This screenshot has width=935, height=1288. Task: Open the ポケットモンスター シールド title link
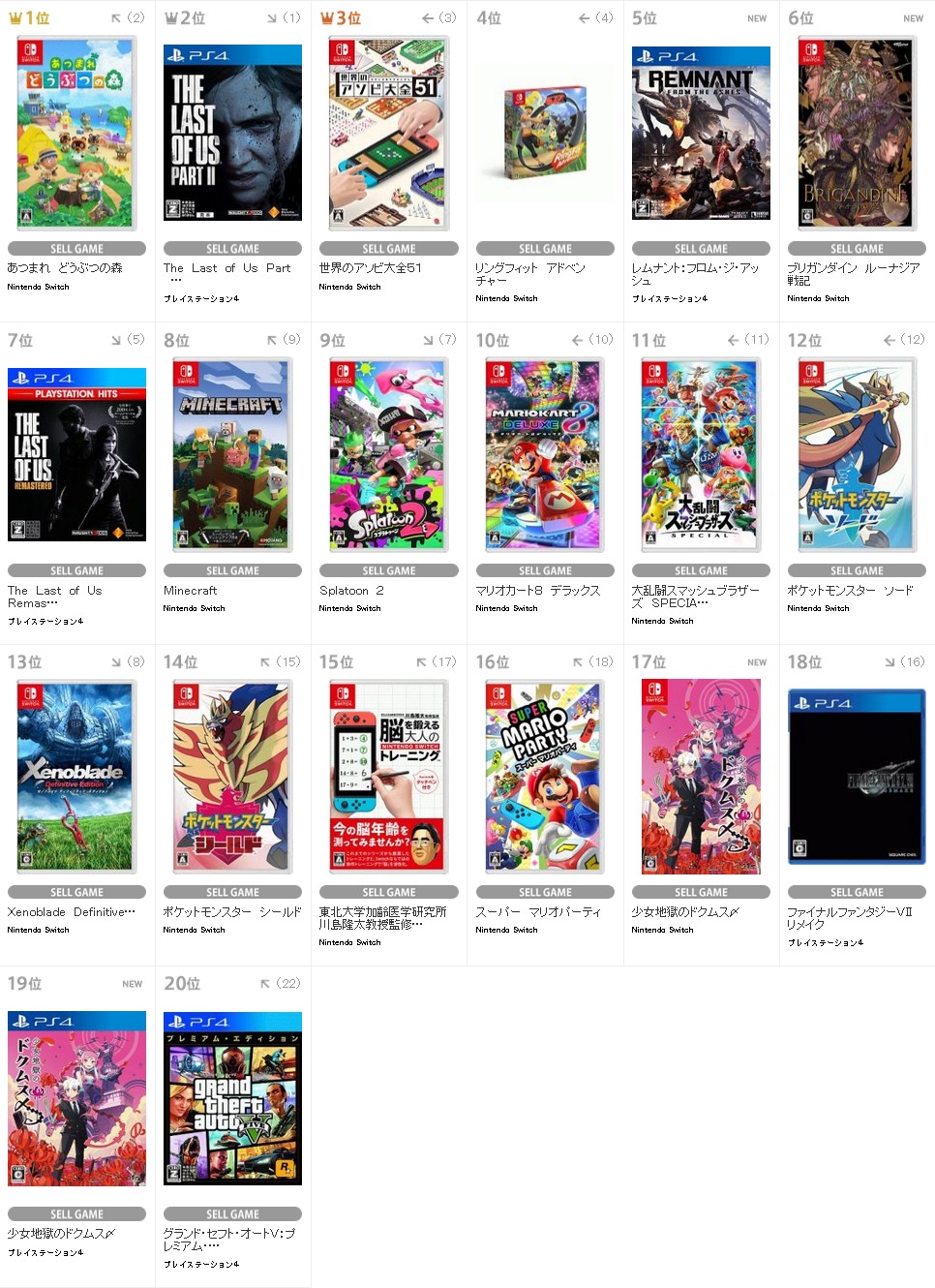232,911
